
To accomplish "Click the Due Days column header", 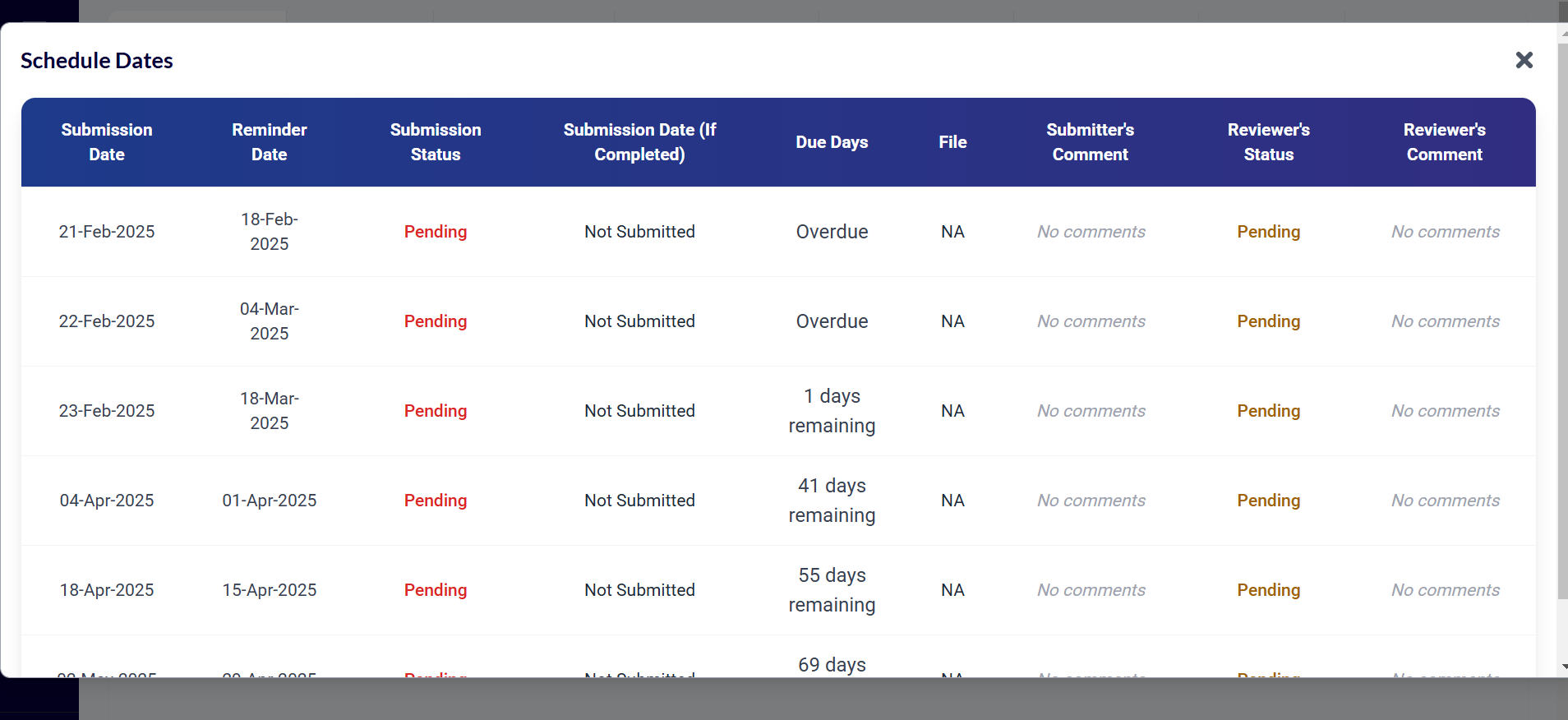I will (832, 142).
